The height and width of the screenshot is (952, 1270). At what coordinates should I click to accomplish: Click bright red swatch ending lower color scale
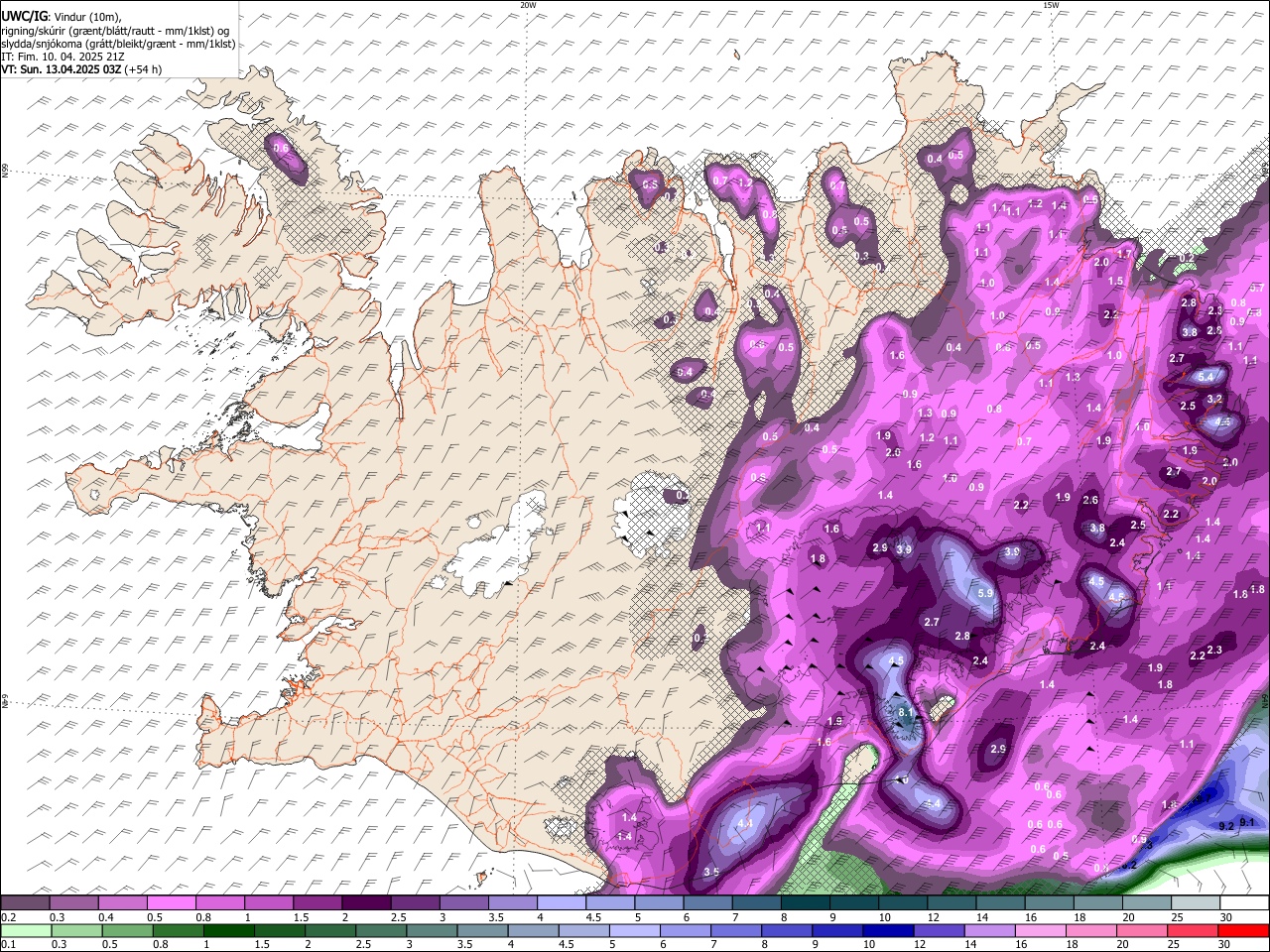1244,930
